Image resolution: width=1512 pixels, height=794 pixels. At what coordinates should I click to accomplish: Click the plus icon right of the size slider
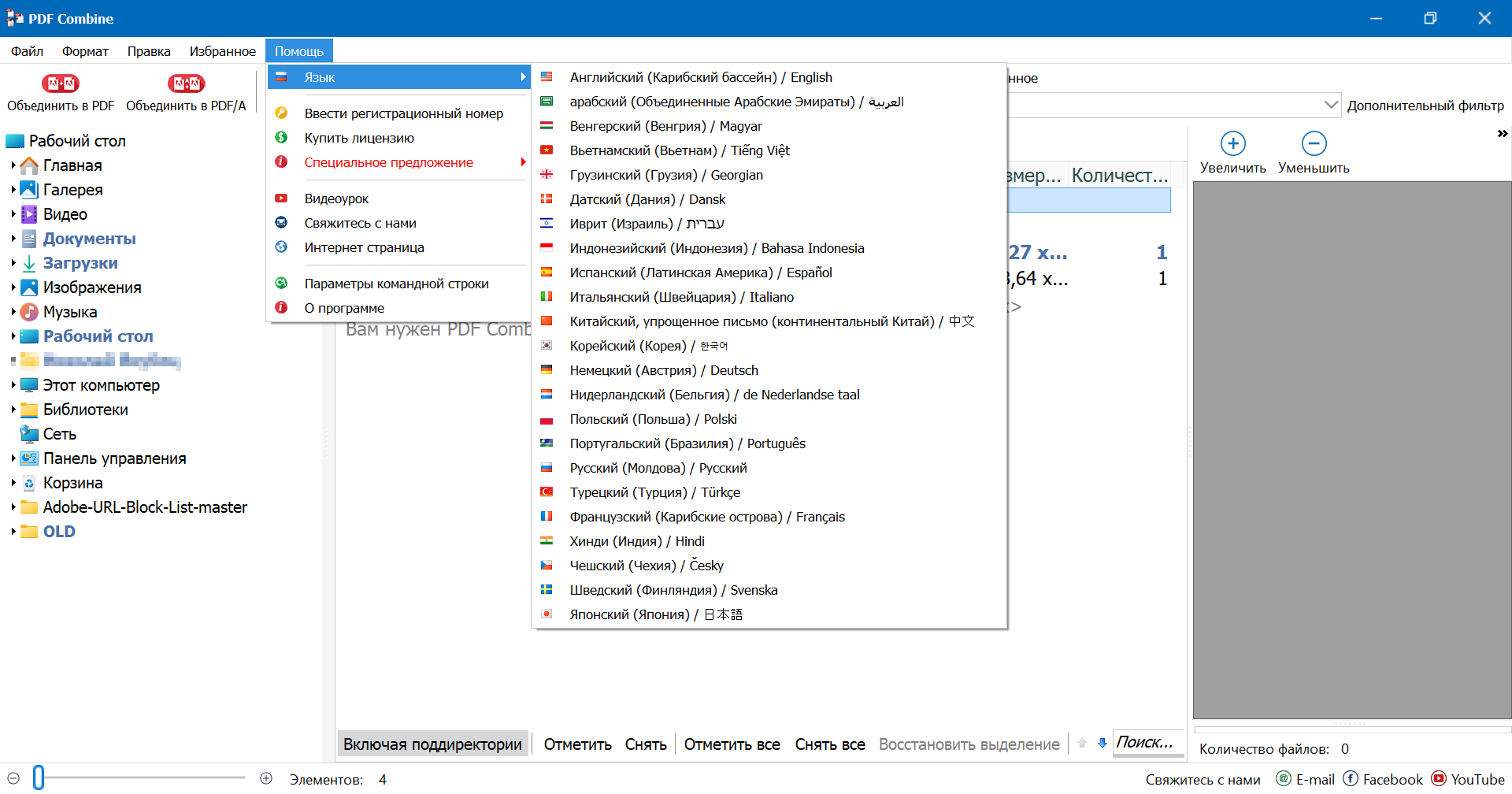266,778
